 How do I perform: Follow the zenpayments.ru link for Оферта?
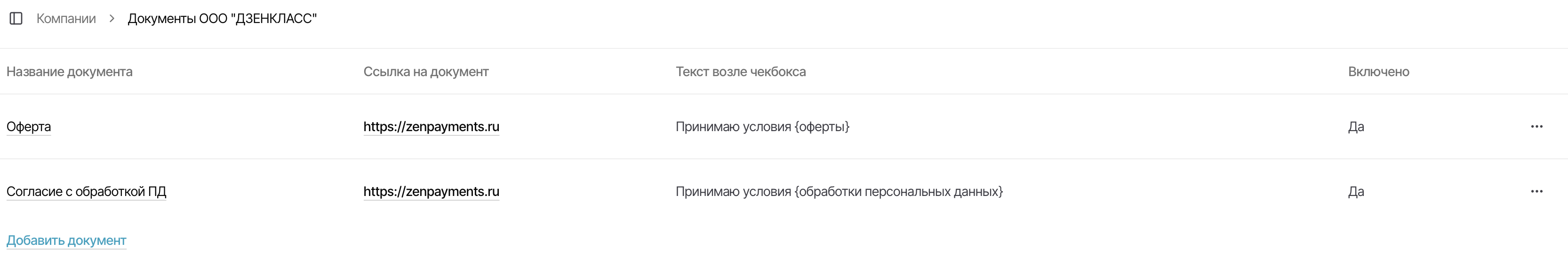(431, 126)
